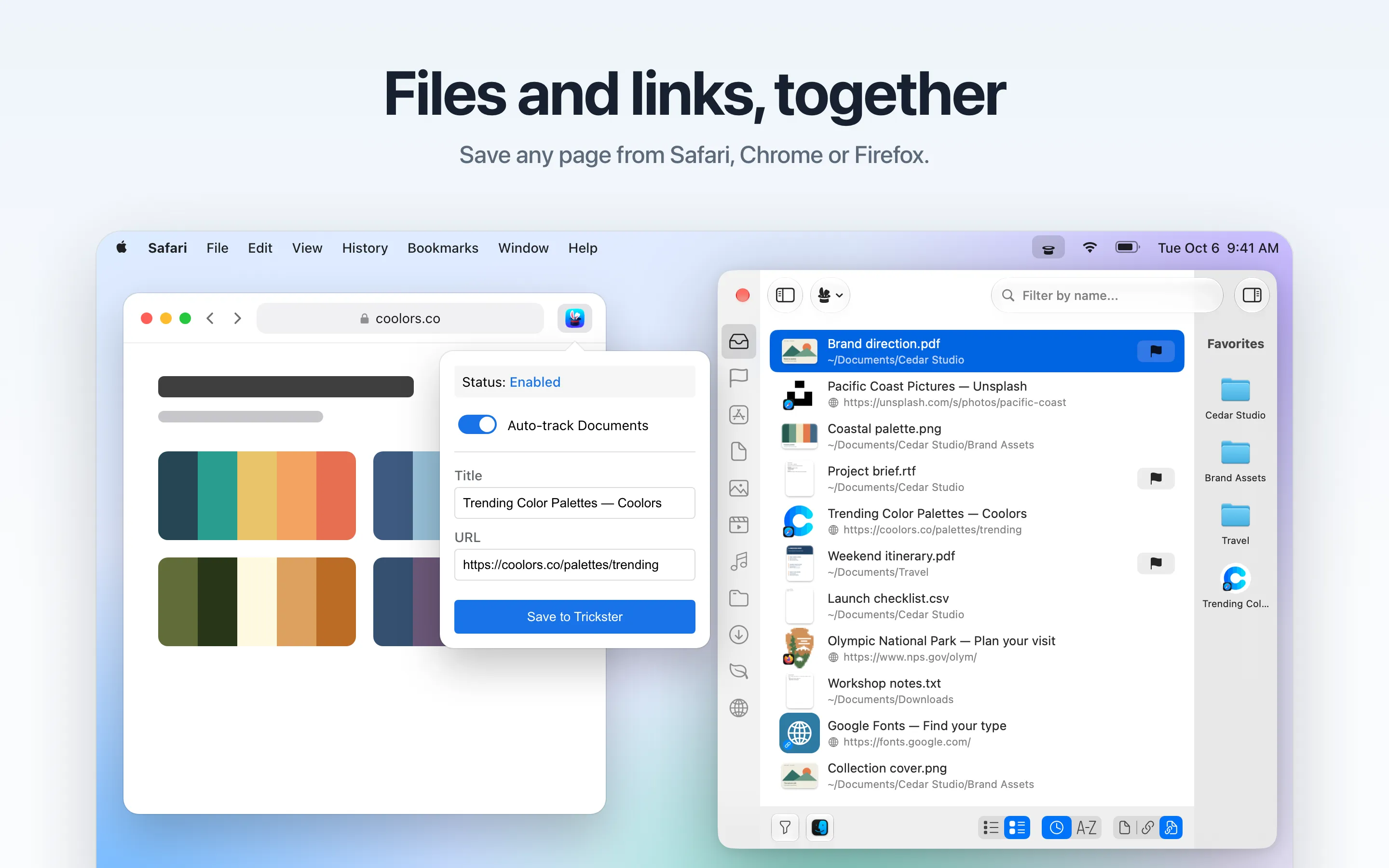Screen dimensions: 1389x868
Task: Go back in Safari window
Action: point(210,318)
